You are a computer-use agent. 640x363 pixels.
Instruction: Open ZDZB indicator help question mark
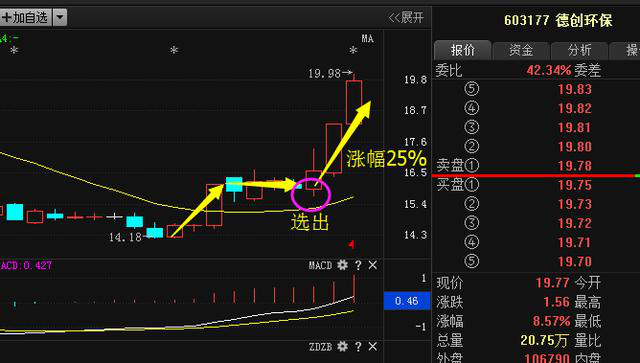point(358,347)
